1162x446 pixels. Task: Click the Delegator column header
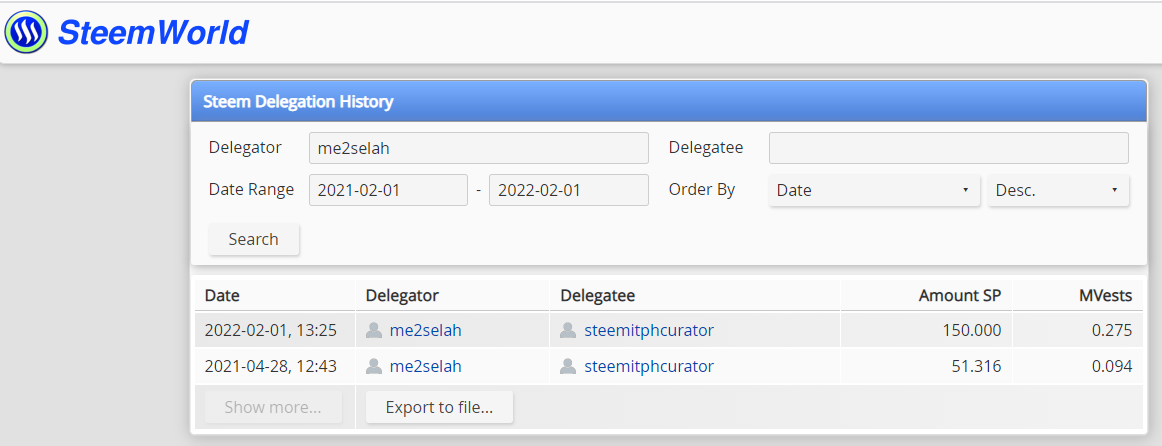tap(402, 296)
